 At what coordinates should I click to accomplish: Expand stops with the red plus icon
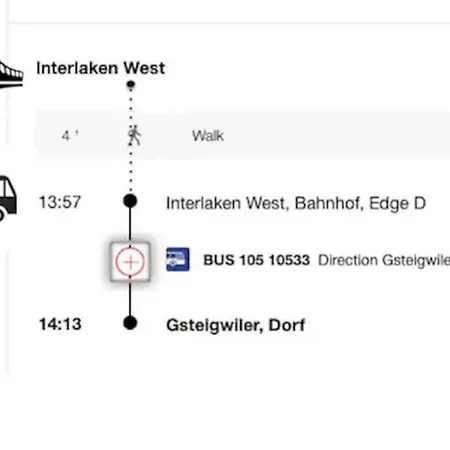(130, 262)
